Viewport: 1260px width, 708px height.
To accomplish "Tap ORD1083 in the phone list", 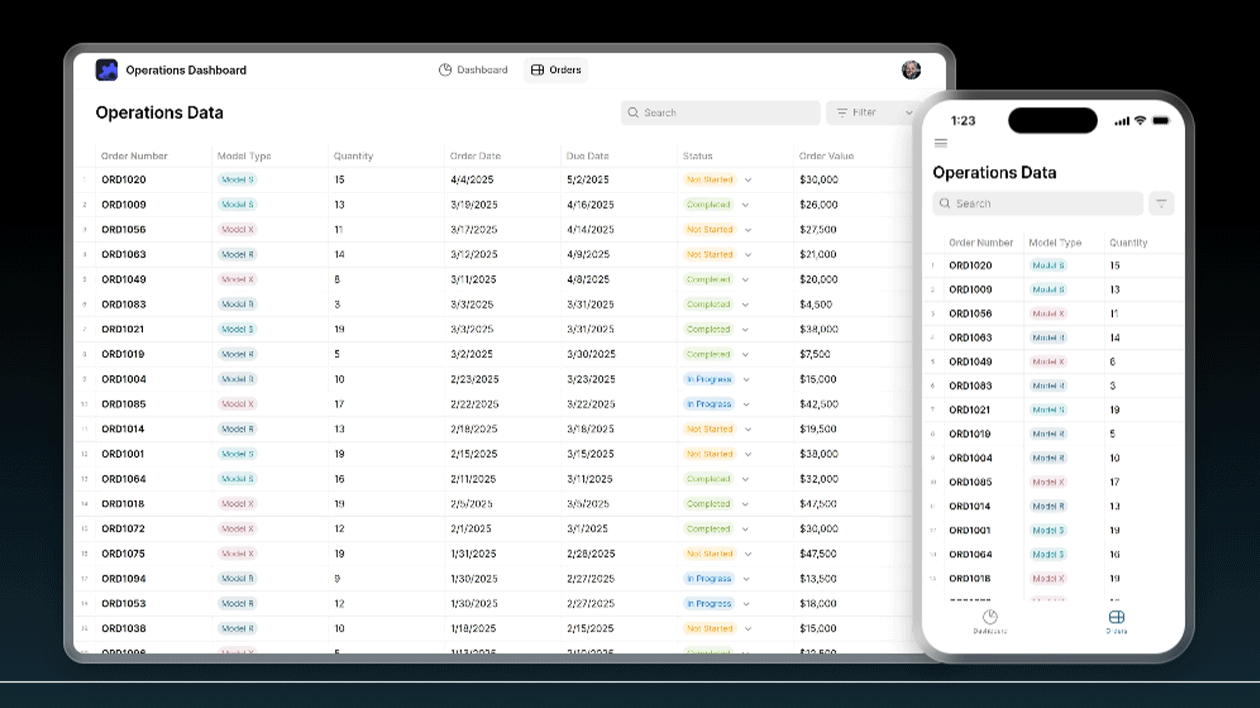I will 971,386.
